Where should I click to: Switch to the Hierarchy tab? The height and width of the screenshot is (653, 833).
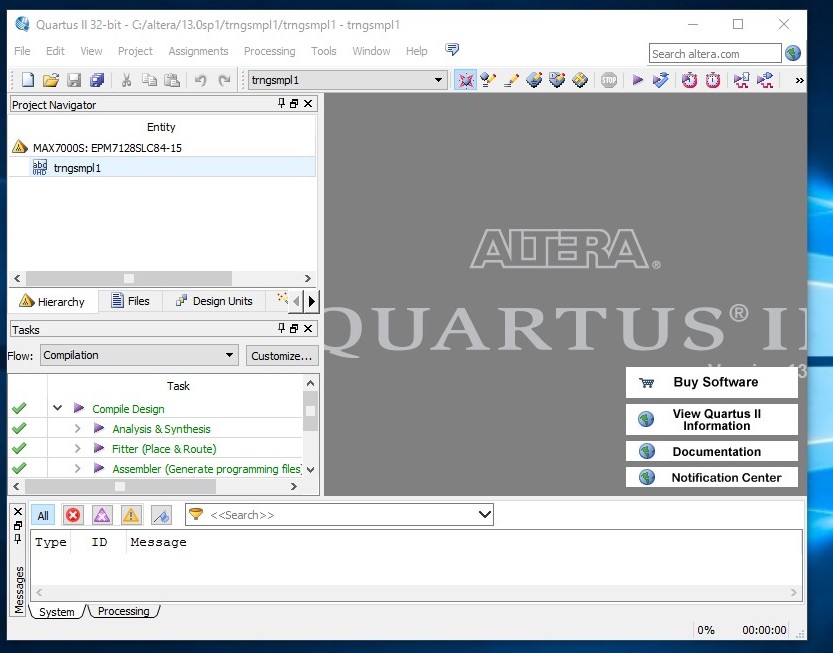(x=52, y=301)
